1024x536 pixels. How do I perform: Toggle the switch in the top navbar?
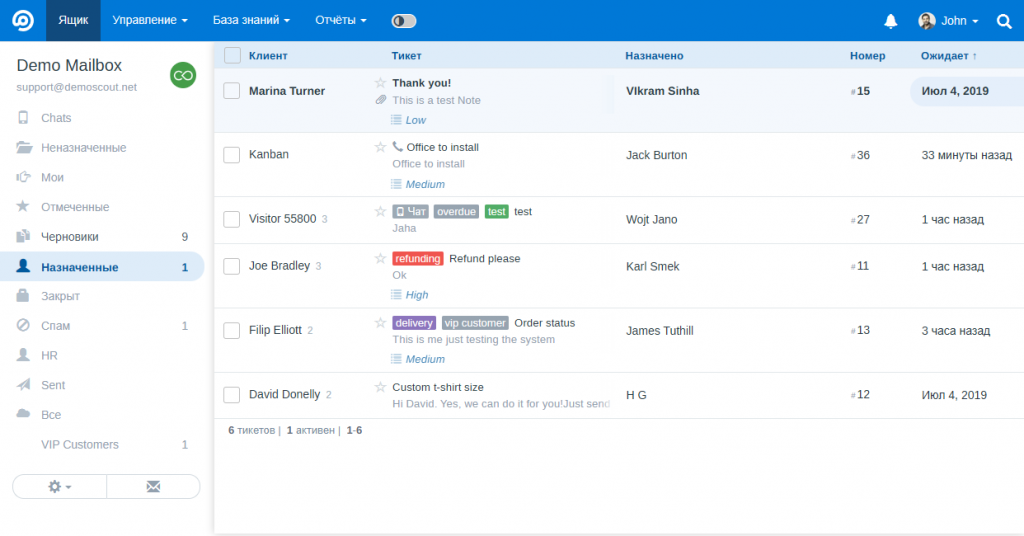point(404,21)
